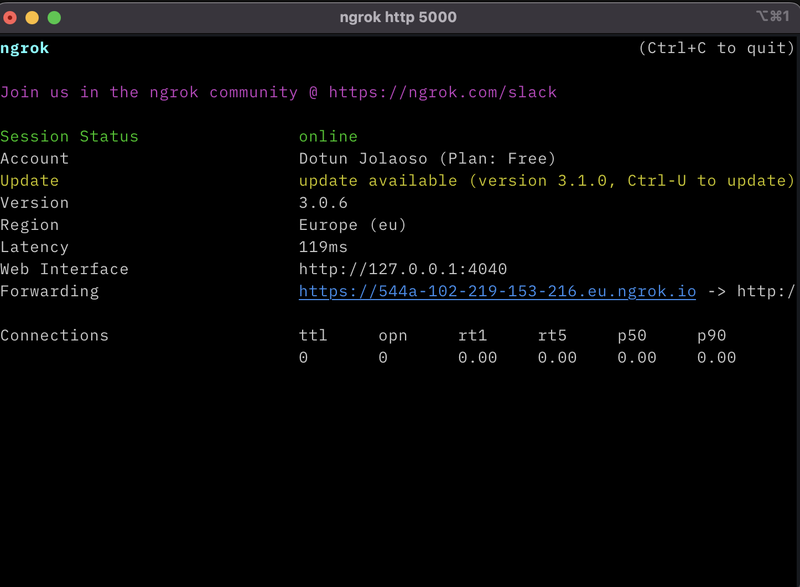Click the Session Status label
This screenshot has width=800, height=587.
click(x=69, y=136)
